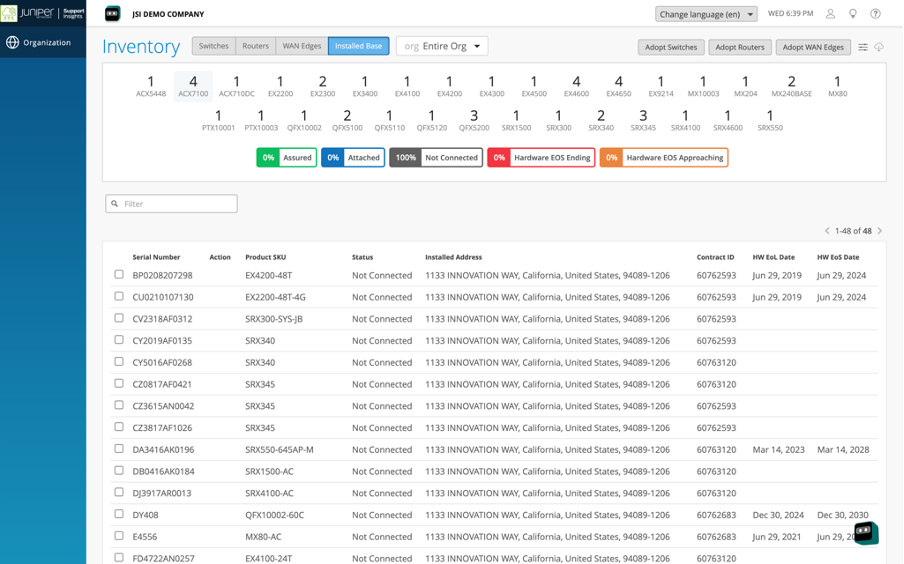904x564 pixels.
Task: Click the Organization globe icon in sidebar
Action: [13, 43]
